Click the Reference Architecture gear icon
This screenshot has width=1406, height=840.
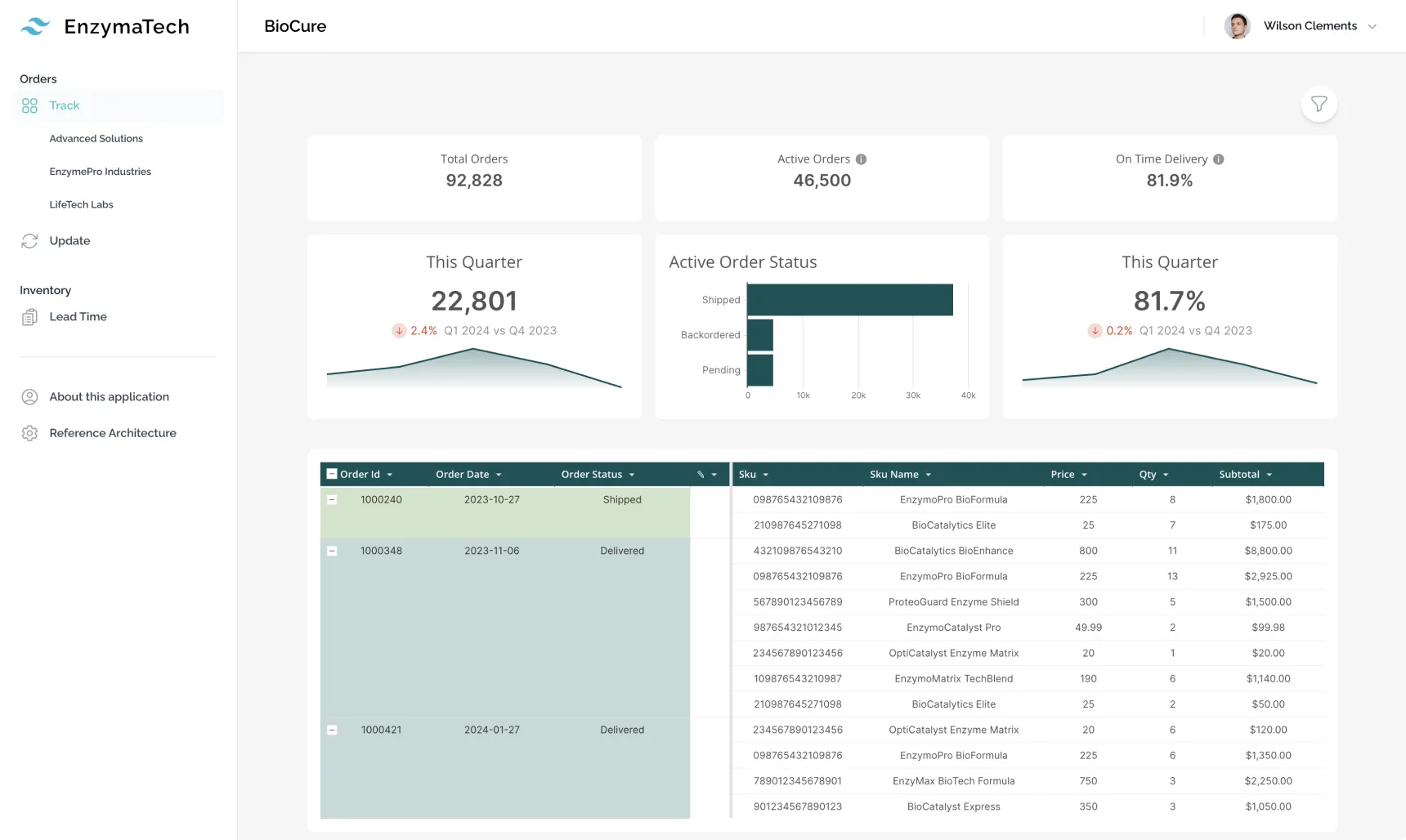click(29, 432)
